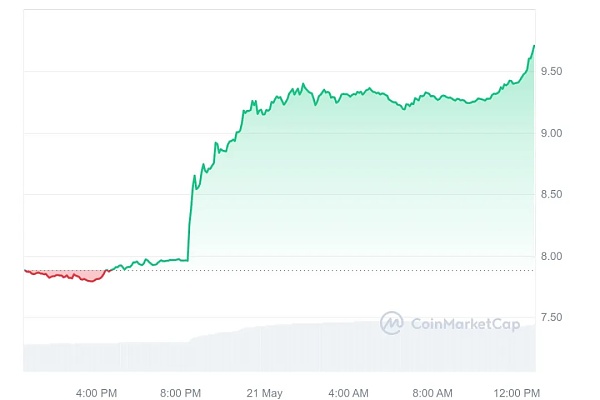Click the 8:00 PM time label
The width and height of the screenshot is (600, 400).
coord(181,391)
